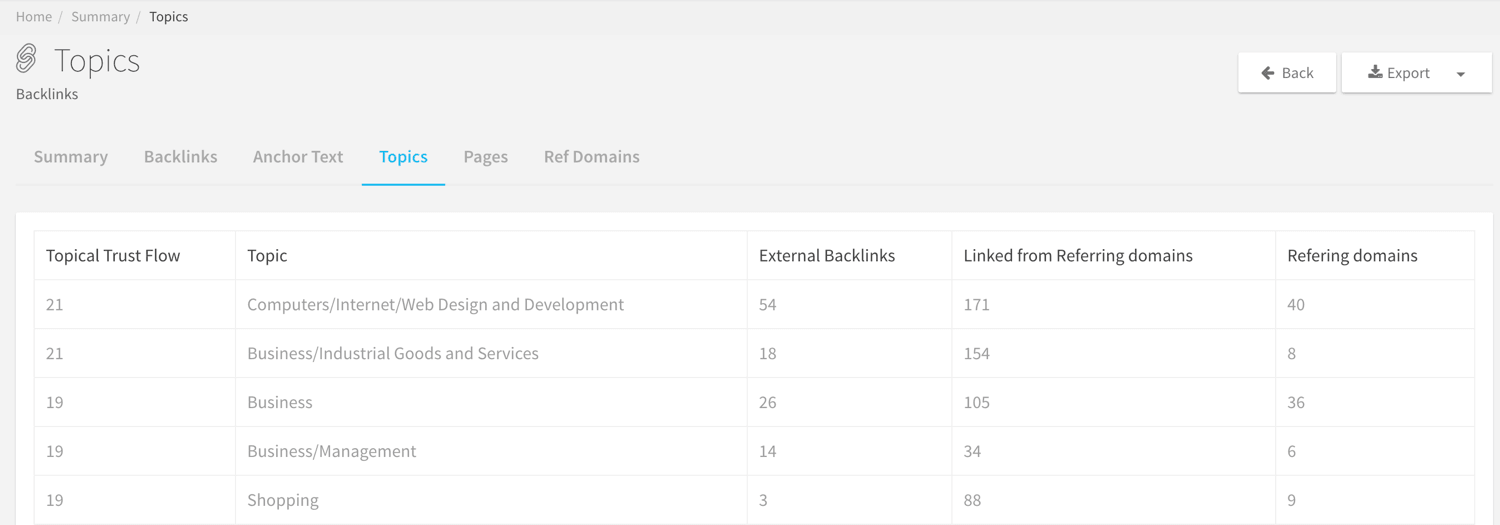Open the Summary tab
Image resolution: width=1500 pixels, height=525 pixels.
tap(71, 156)
